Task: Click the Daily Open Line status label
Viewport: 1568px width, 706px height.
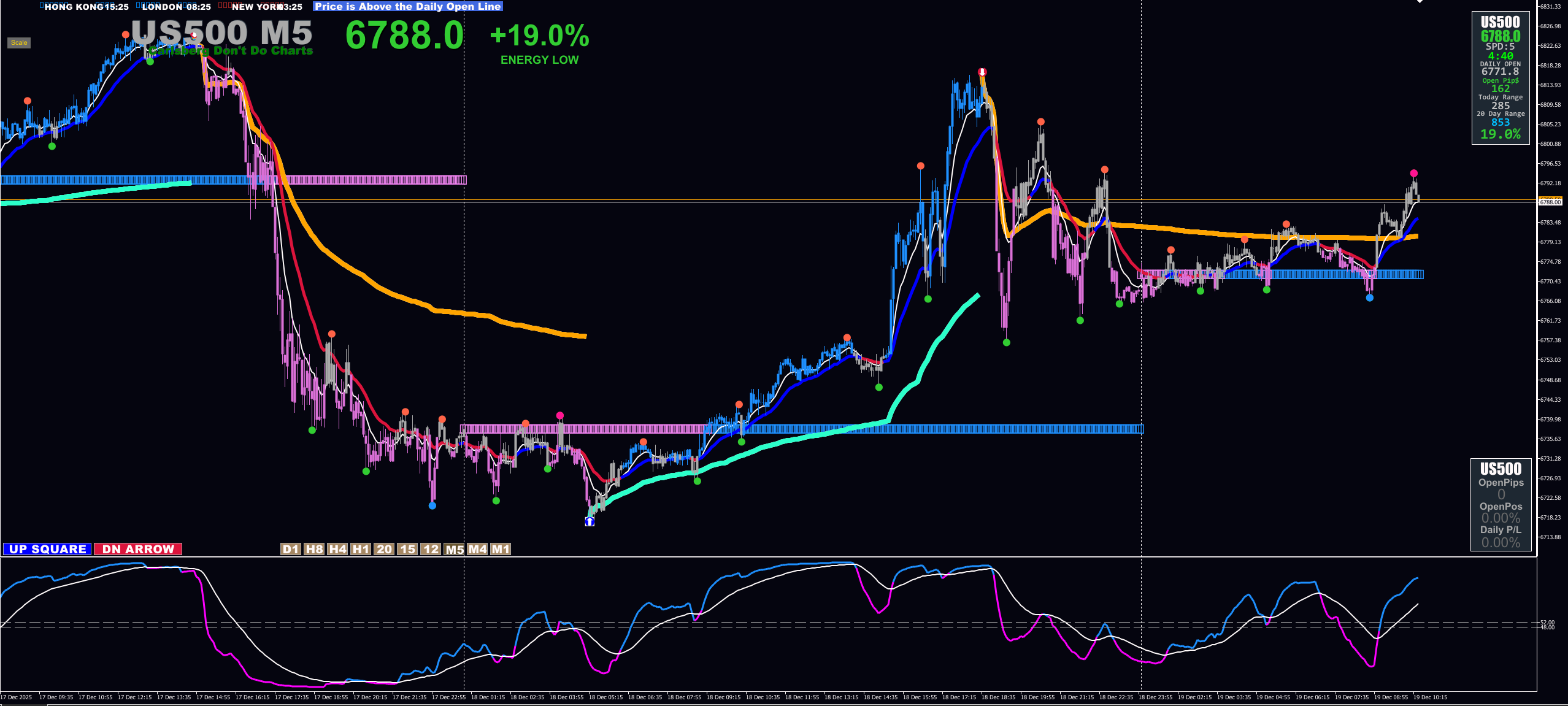Action: (x=408, y=7)
